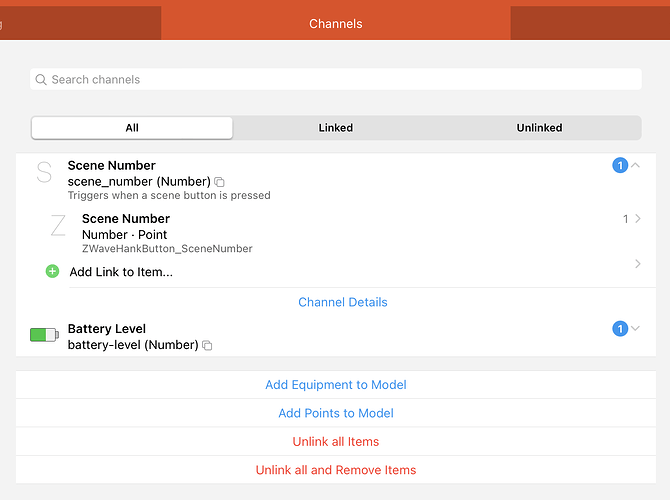Expand the Battery Level channel
This screenshot has height=500, width=670.
pyautogui.click(x=636, y=328)
